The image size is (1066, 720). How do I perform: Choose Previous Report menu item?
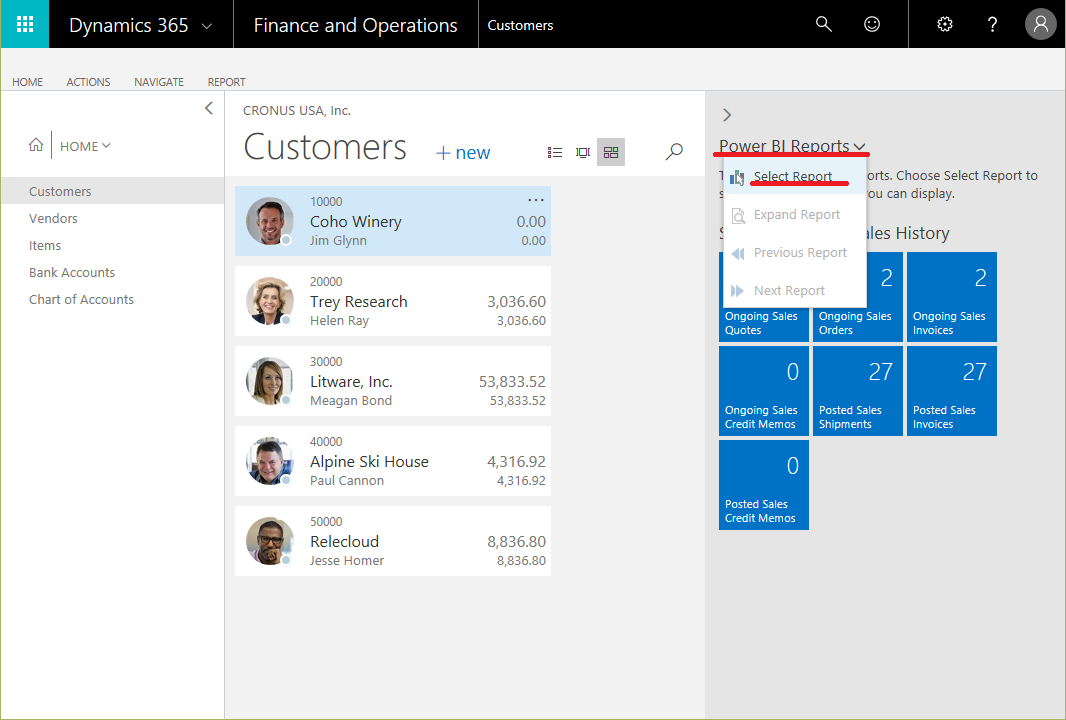(795, 253)
